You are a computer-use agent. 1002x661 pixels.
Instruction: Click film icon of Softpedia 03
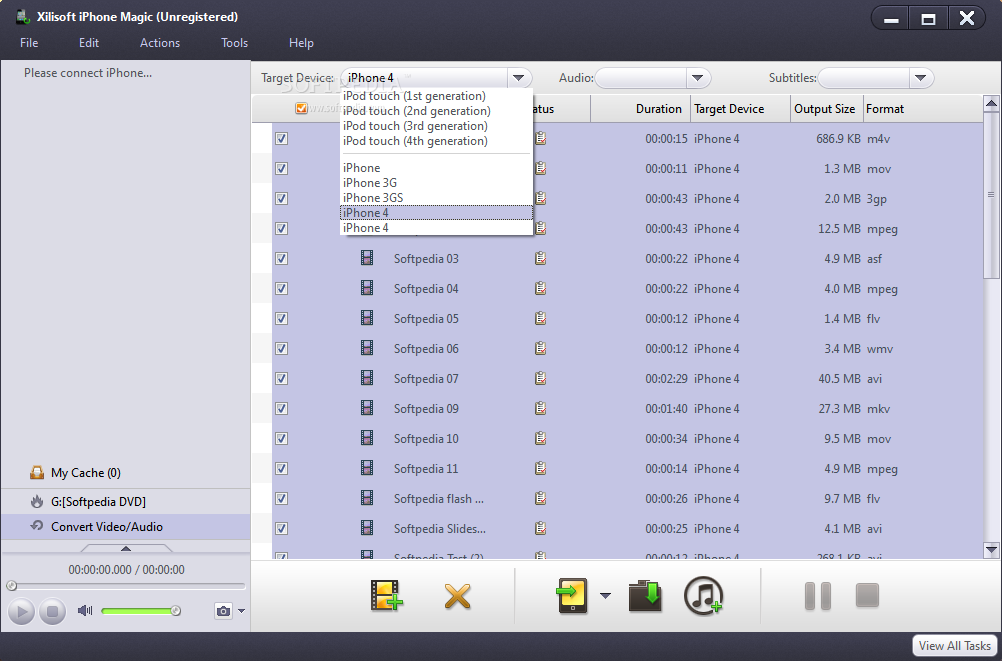pyautogui.click(x=367, y=258)
